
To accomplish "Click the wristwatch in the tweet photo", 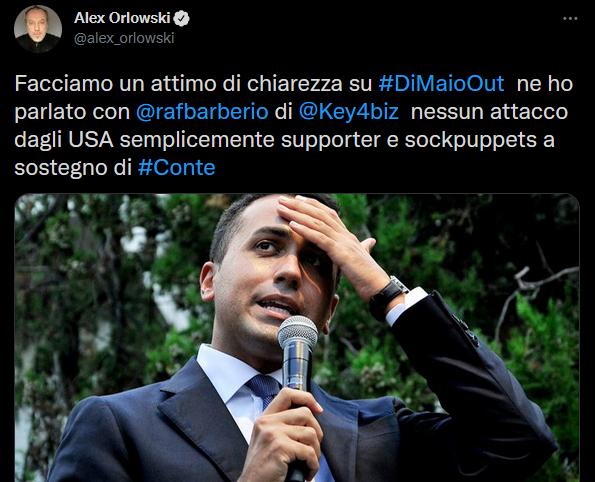I will tap(389, 295).
